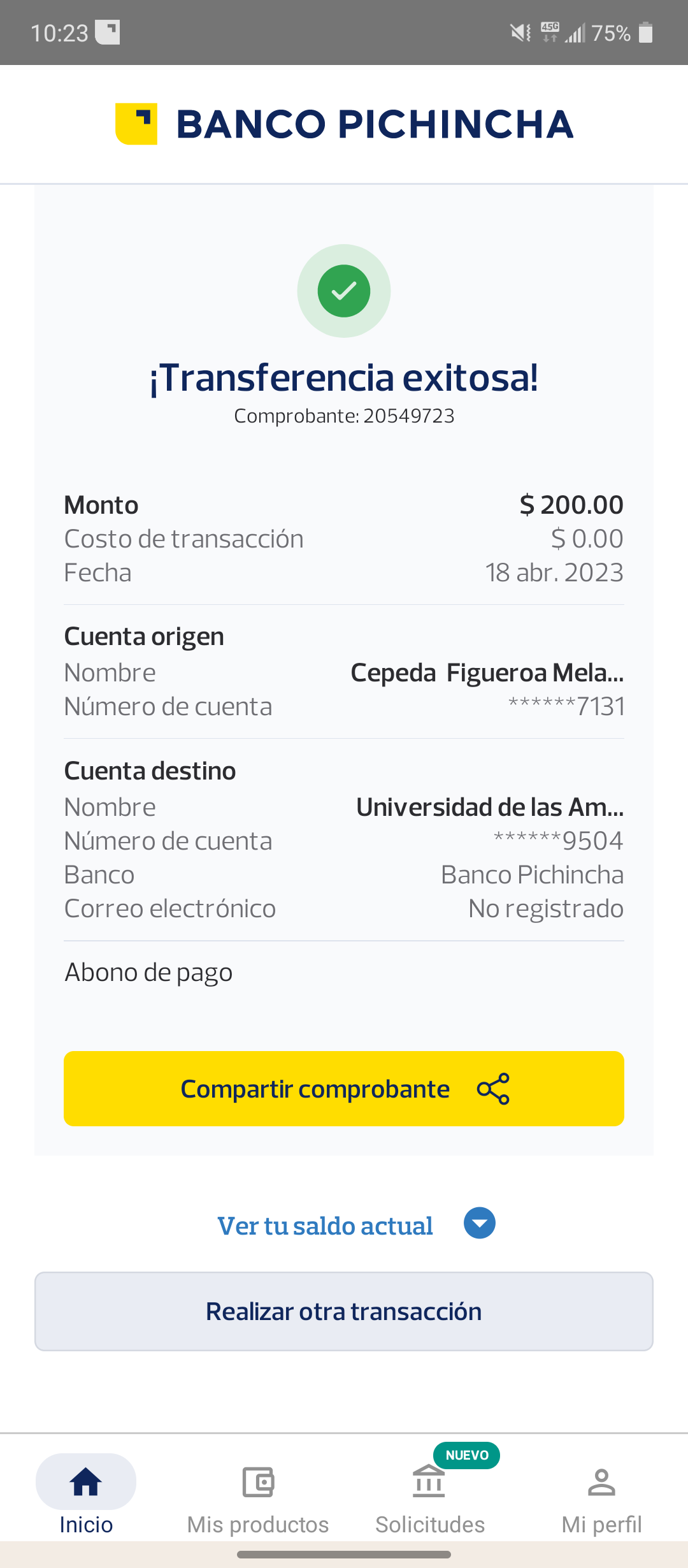Switch to the Solicitudes tab label
688x1568 pixels.
click(x=430, y=1525)
